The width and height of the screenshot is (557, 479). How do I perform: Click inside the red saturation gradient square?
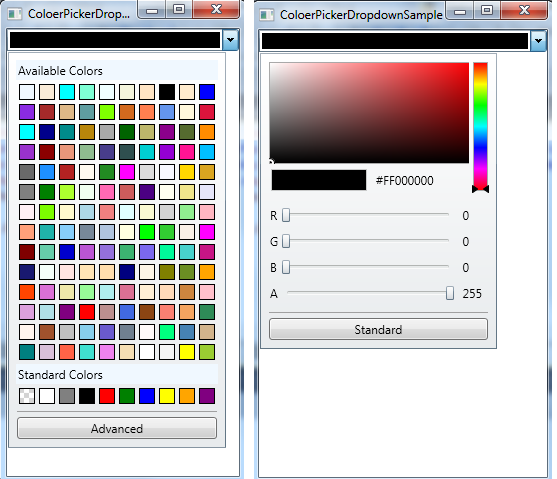pos(369,113)
